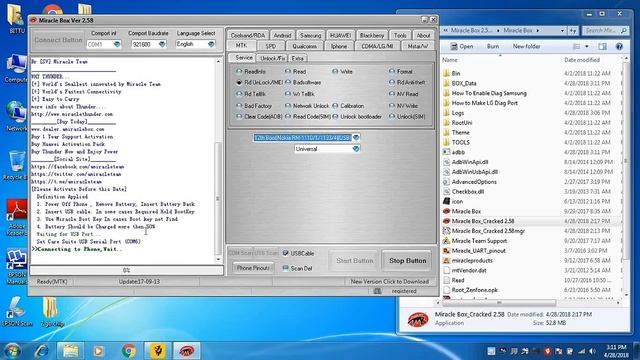Expand Explorer address bar history dropdown
This screenshot has height=360, width=640.
pyautogui.click(x=562, y=31)
